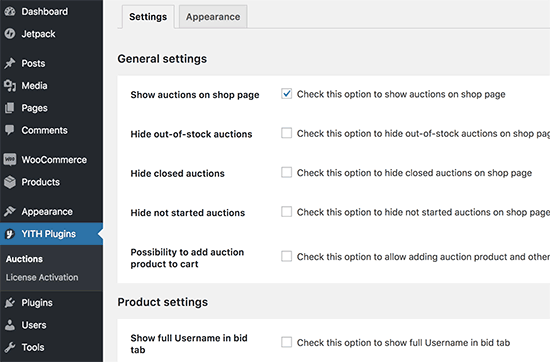The image size is (550, 362).
Task: Uncheck Show auctions on shop page
Action: pos(287,94)
